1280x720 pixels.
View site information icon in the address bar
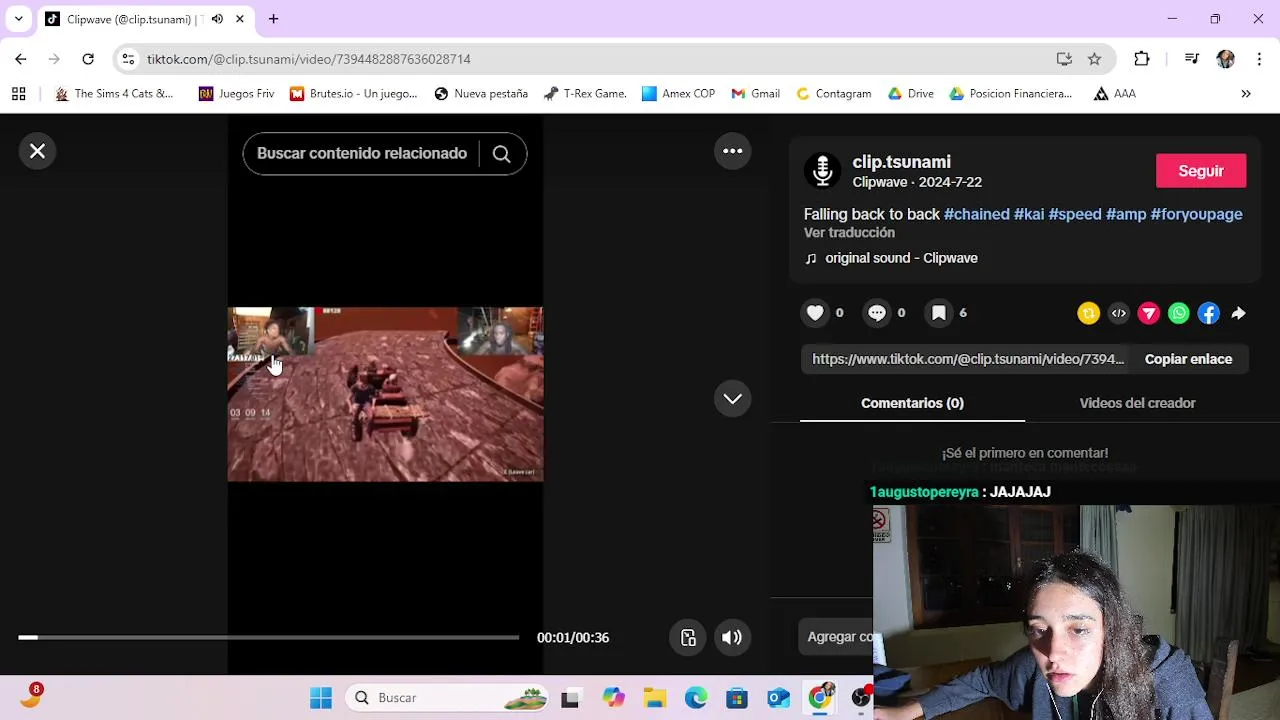point(128,59)
